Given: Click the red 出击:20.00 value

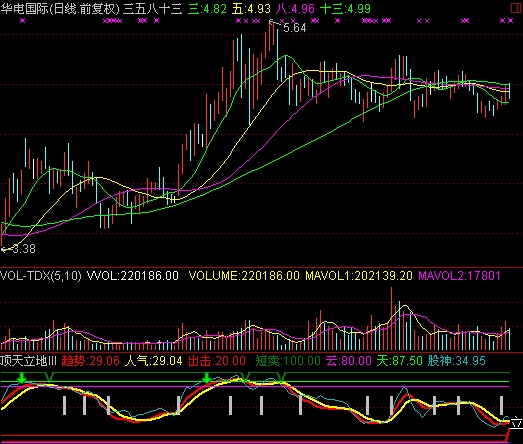Looking at the screenshot, I should 217,361.
